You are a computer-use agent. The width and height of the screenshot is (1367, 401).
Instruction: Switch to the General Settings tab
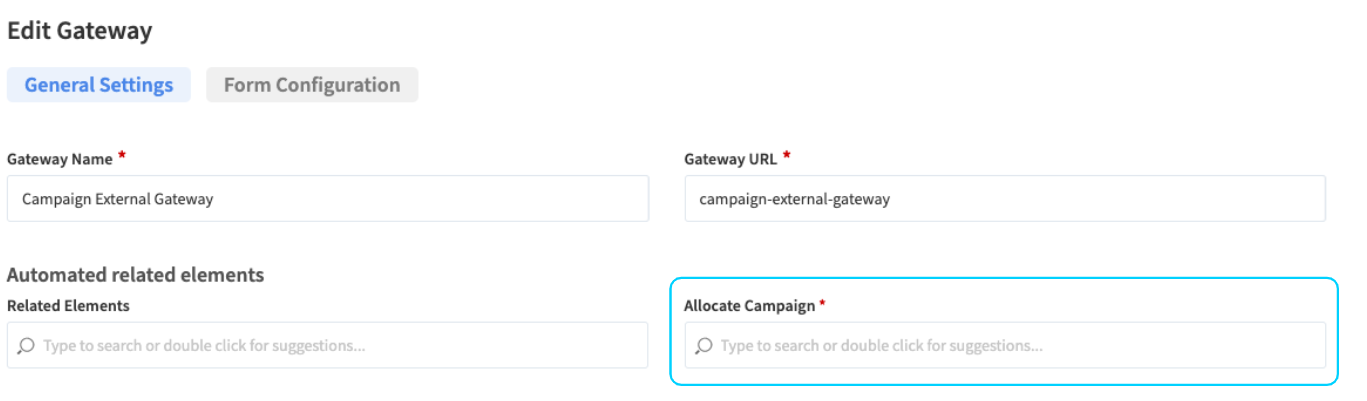(x=99, y=85)
